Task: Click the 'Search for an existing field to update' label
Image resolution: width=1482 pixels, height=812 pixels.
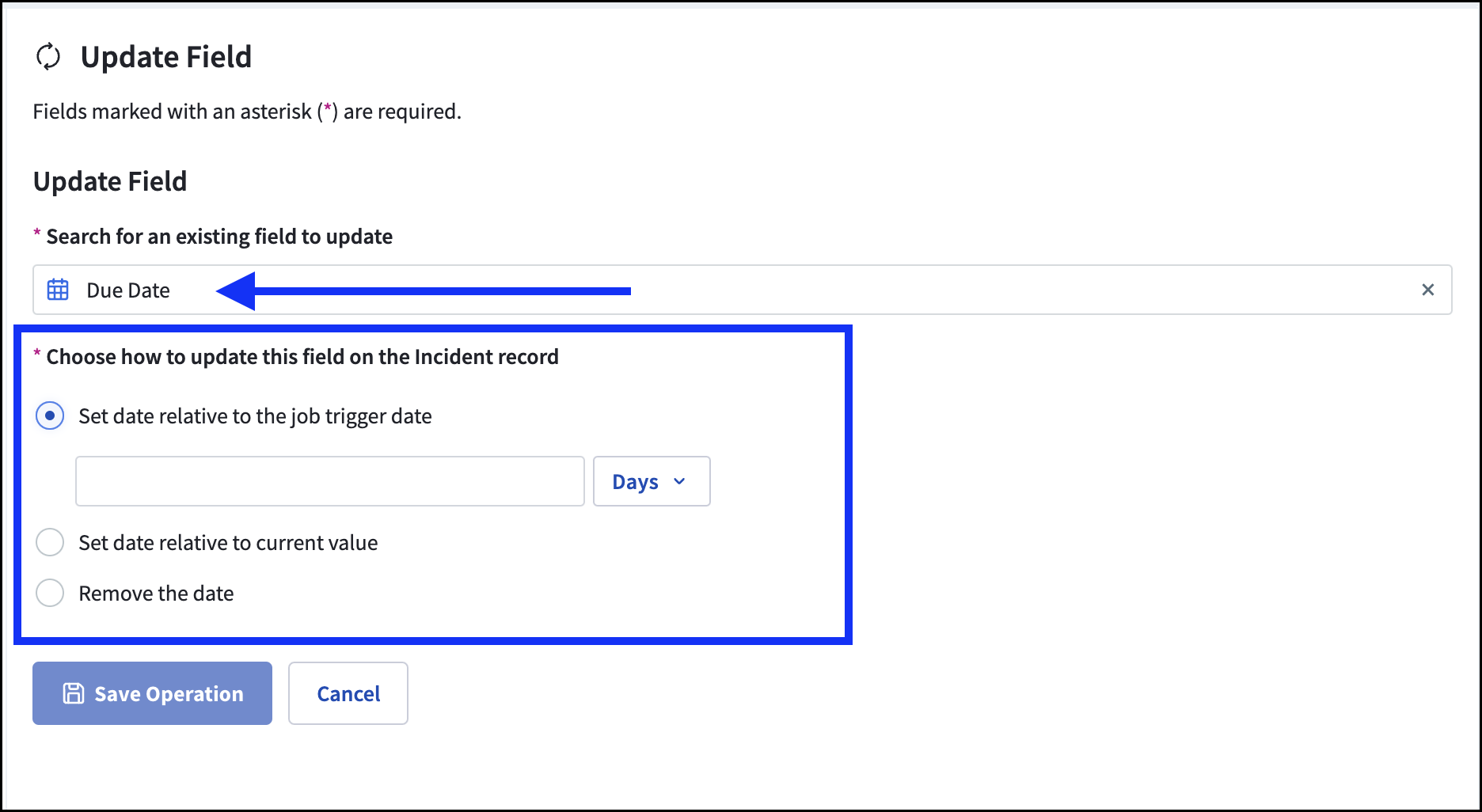Action: pos(219,237)
